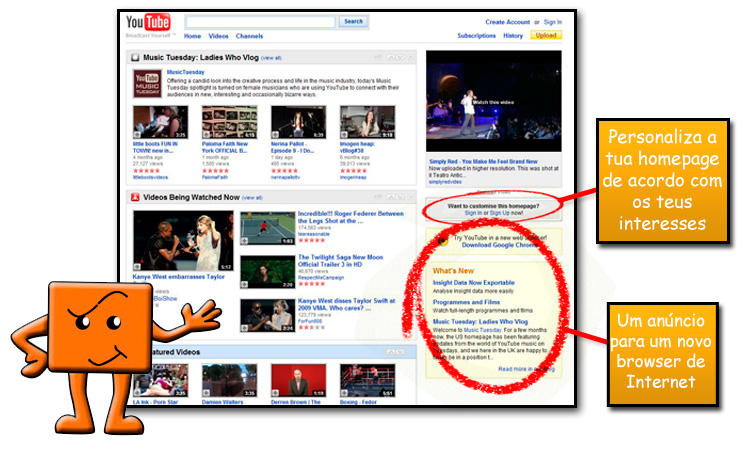Open the 'little boots FUN IN TOWN' thumbnail
The width and height of the screenshot is (750, 450).
click(160, 122)
